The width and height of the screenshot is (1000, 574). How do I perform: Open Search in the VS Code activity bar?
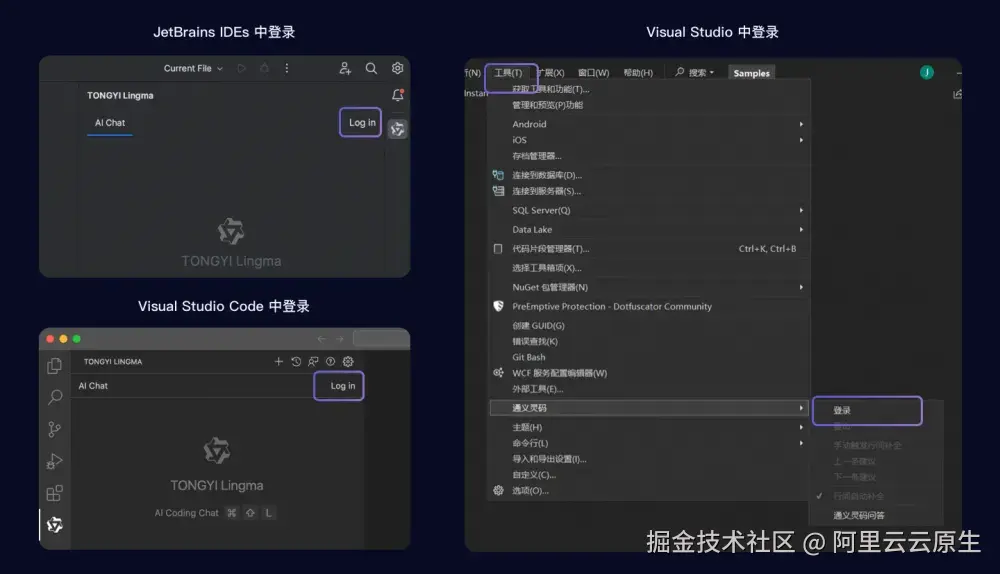pyautogui.click(x=55, y=397)
